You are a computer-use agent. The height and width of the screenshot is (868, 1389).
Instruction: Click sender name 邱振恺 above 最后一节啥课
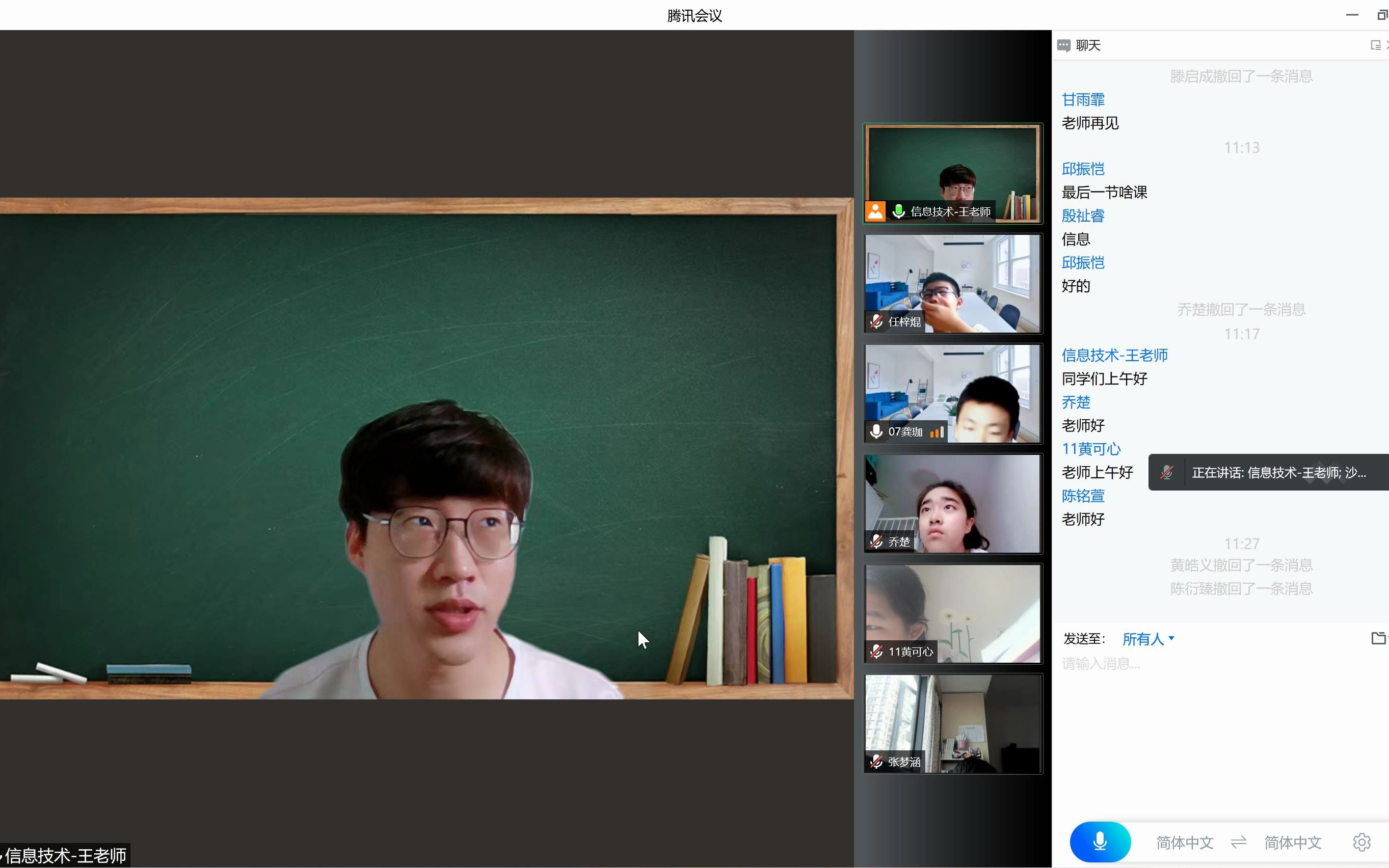click(1082, 169)
